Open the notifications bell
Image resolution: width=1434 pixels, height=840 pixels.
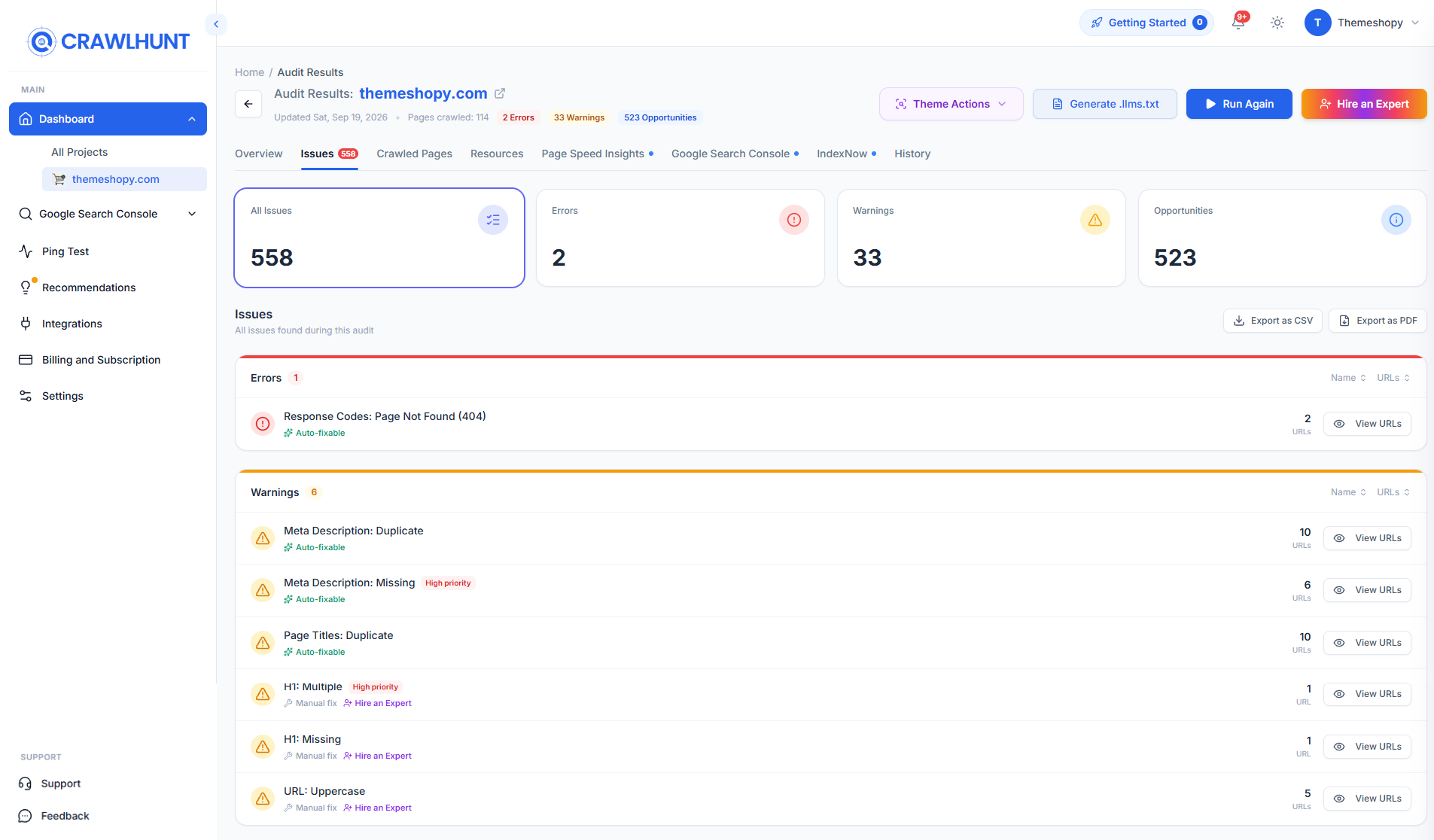click(x=1238, y=22)
